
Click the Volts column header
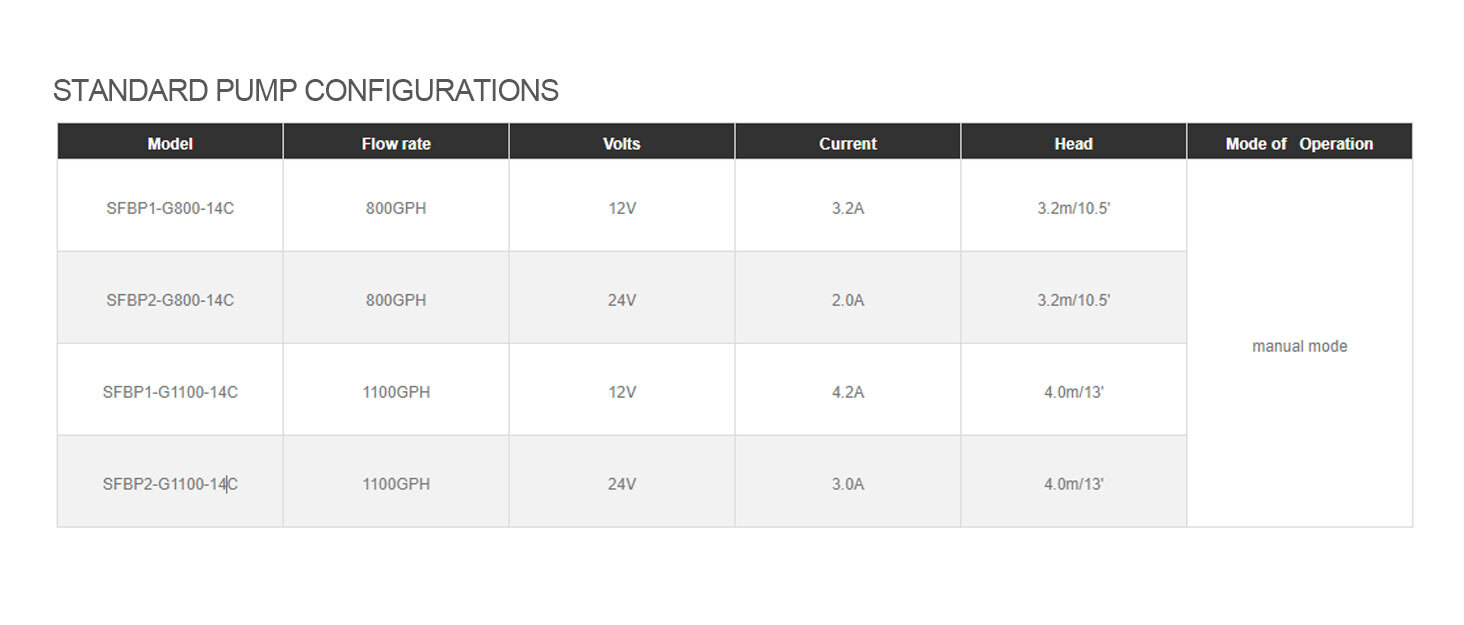click(x=622, y=143)
